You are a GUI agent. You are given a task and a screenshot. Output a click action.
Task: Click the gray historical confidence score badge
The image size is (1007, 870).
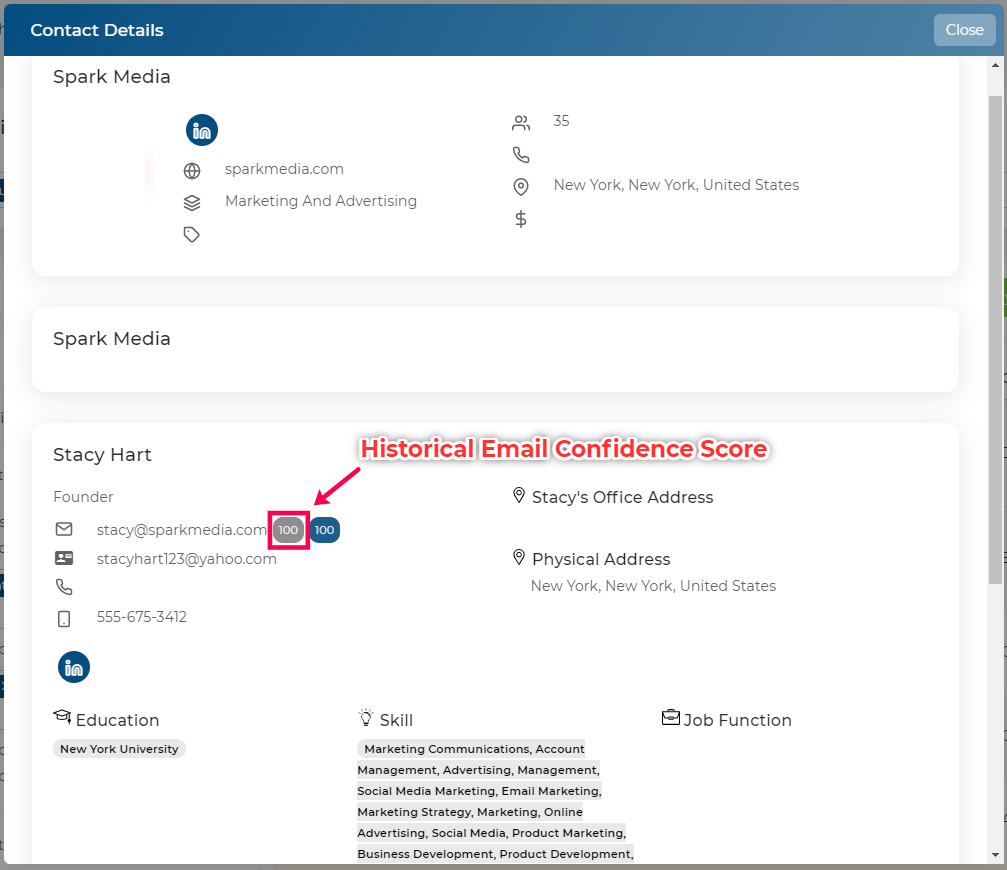coord(288,530)
